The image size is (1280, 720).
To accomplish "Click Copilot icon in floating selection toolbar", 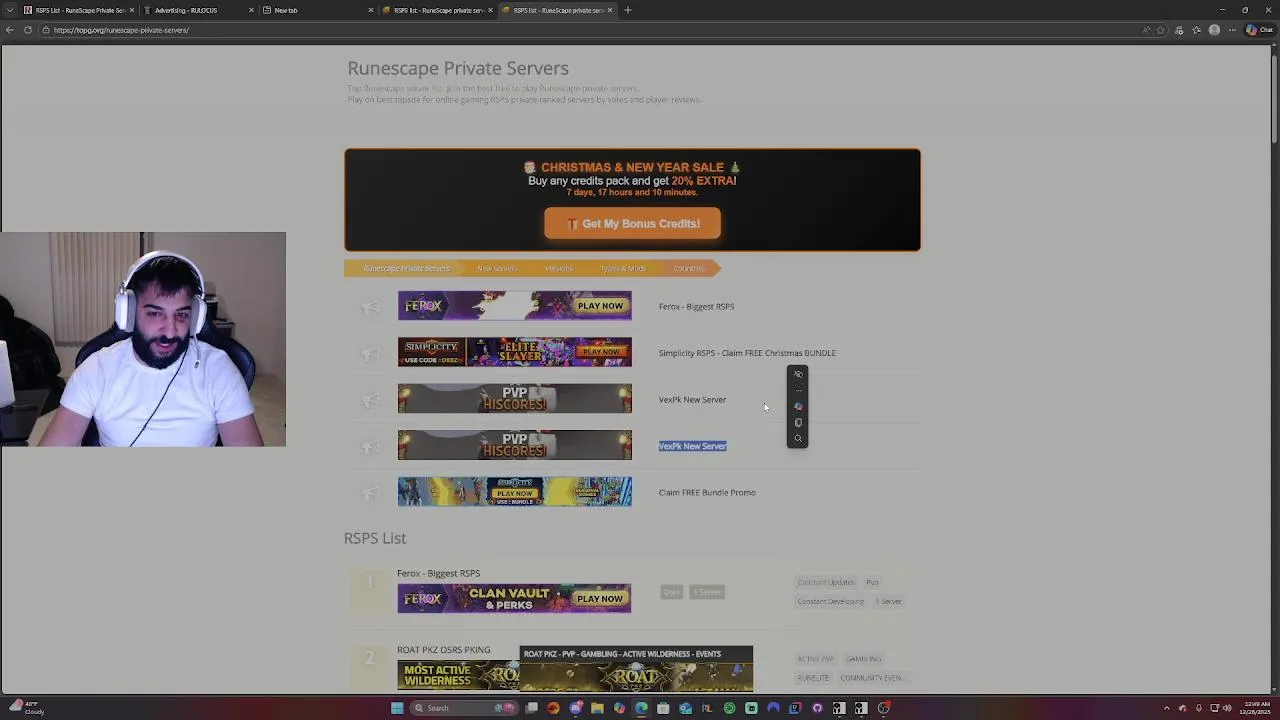I will click(798, 406).
